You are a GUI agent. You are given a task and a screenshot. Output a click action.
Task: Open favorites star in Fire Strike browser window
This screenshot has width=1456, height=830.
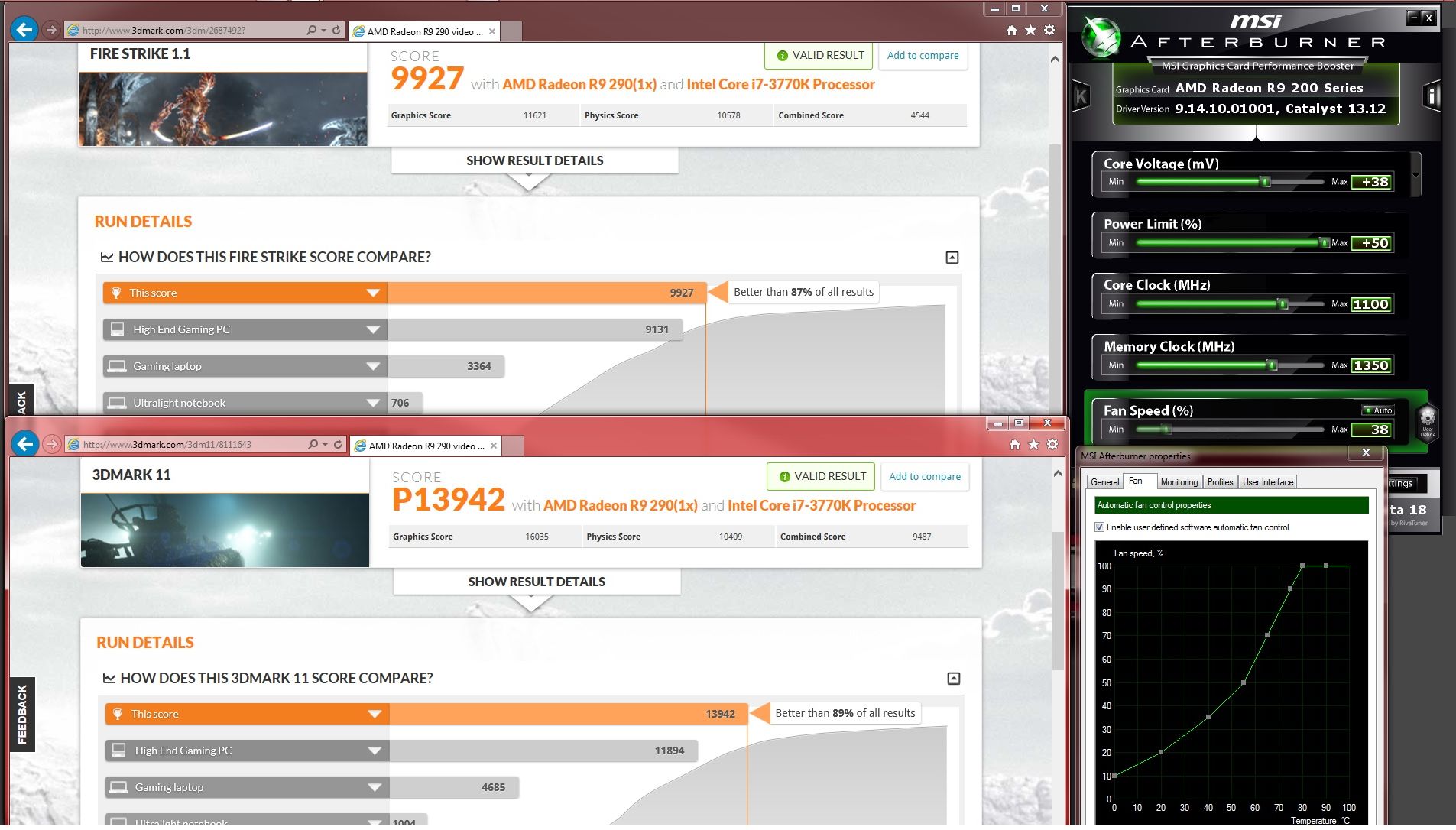[x=1030, y=30]
